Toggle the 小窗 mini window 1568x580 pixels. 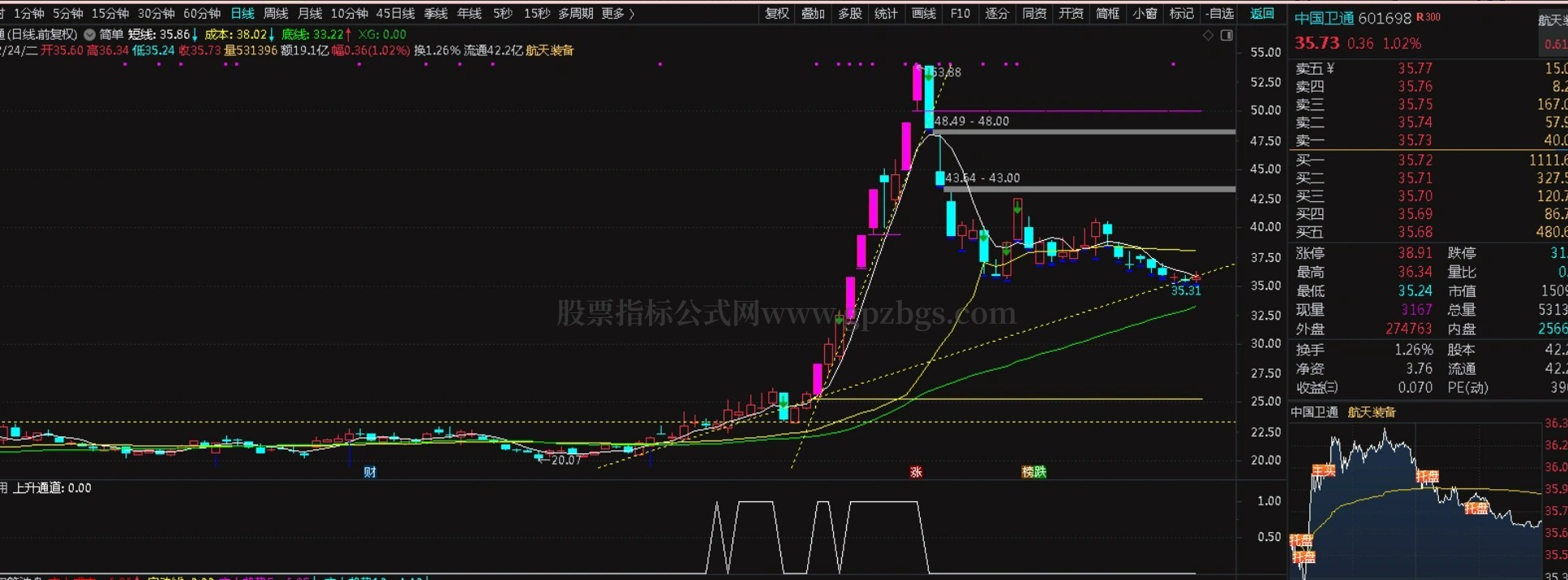1145,14
